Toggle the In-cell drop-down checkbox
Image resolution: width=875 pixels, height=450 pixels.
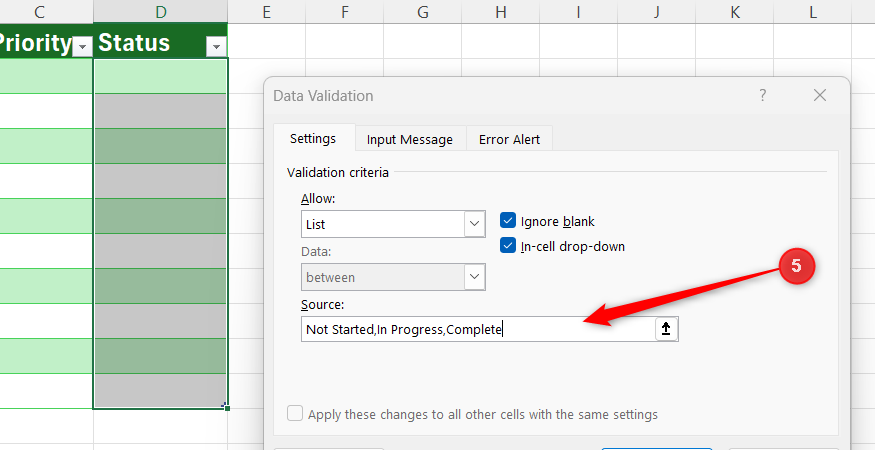point(508,246)
